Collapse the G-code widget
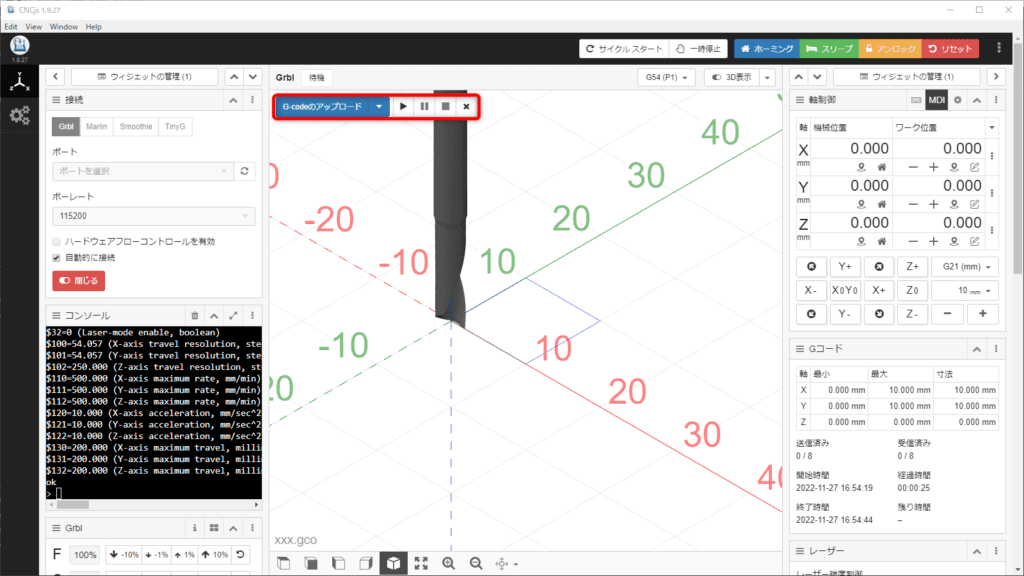 pos(976,349)
